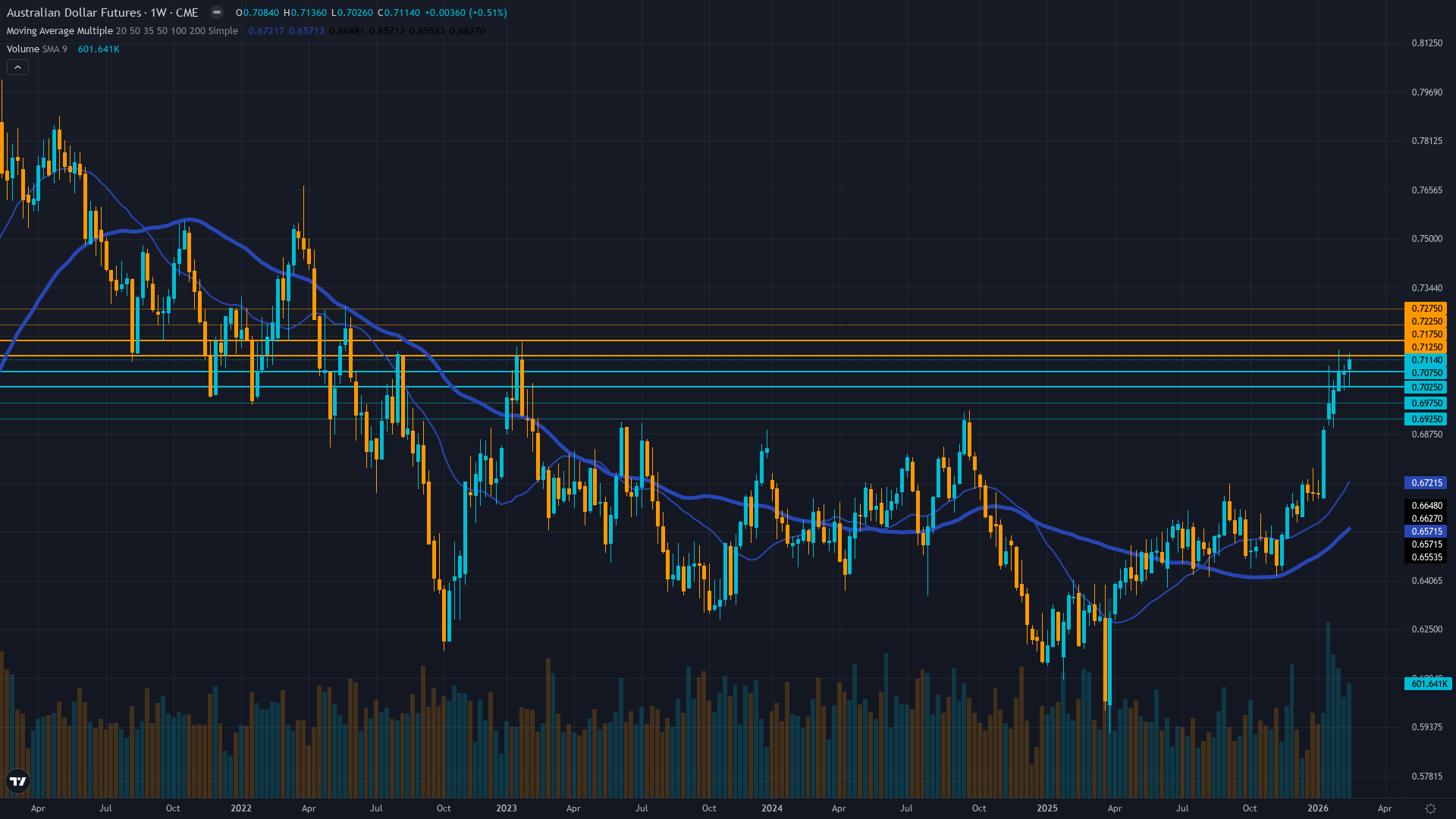The width and height of the screenshot is (1456, 819).
Task: Click the 0.78125 price scale label
Action: click(1426, 141)
